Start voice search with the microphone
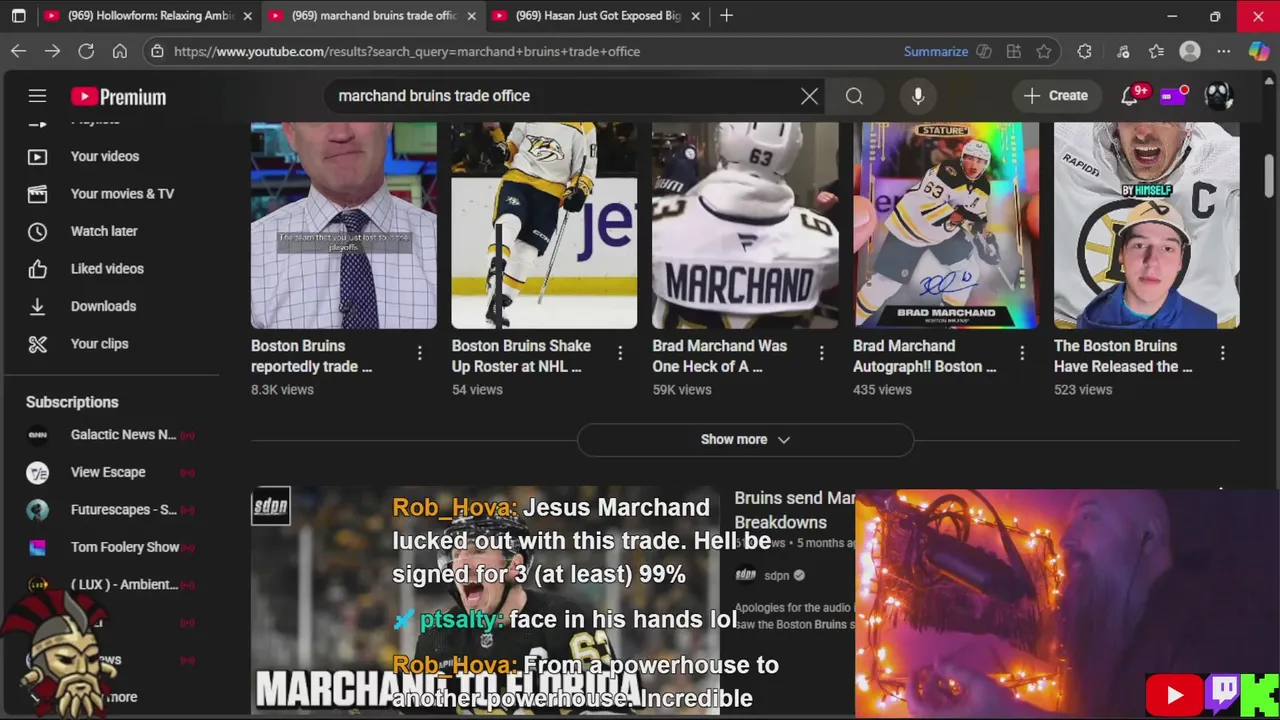This screenshot has width=1280, height=720. [918, 96]
